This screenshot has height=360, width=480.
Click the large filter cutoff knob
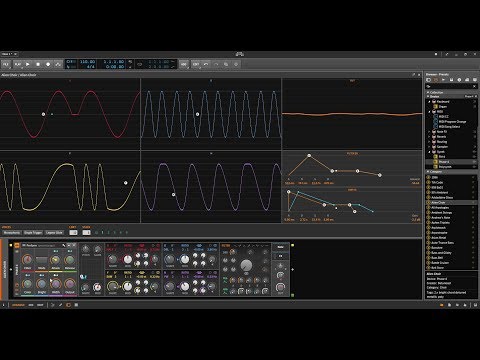pos(246,265)
